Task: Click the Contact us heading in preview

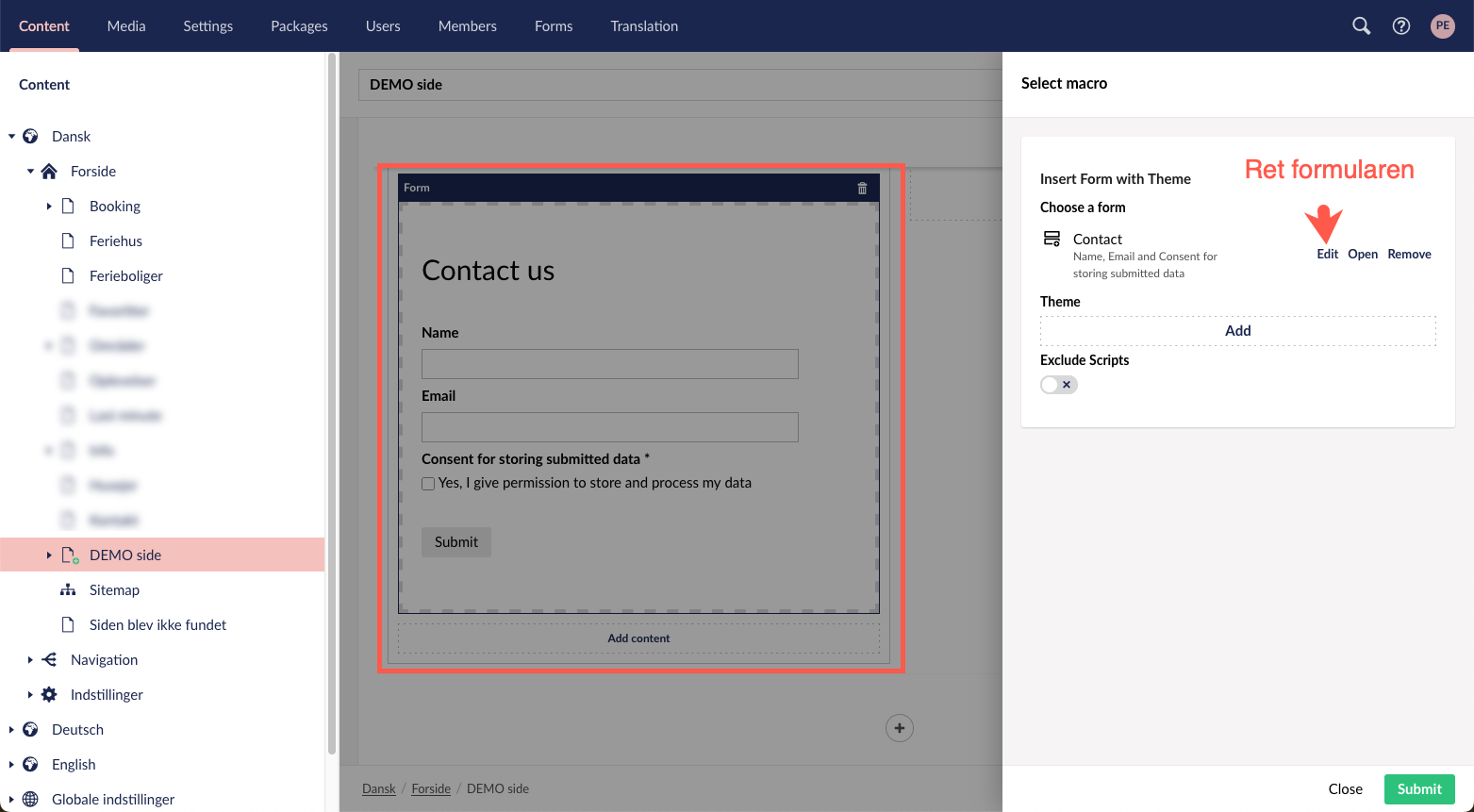Action: 489,271
